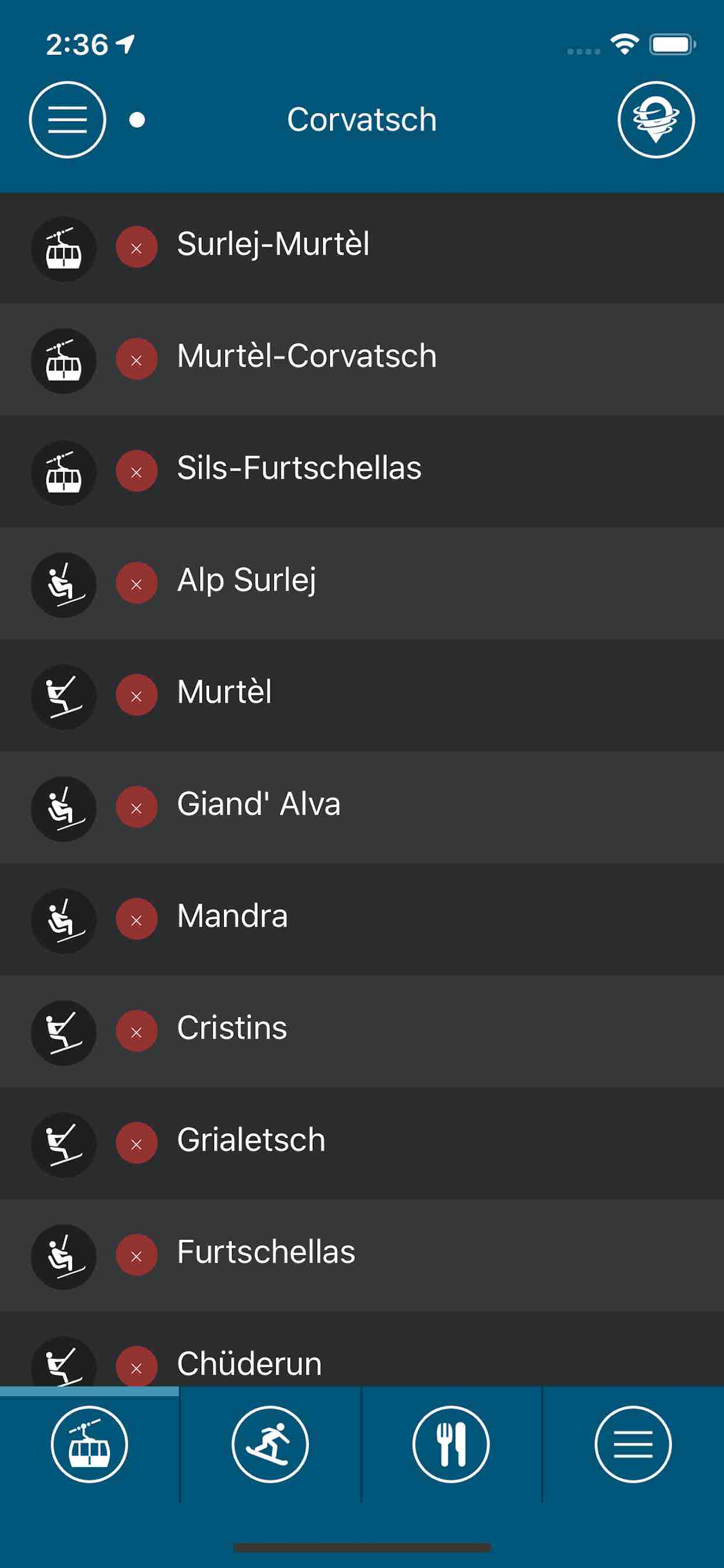Open the Furtschellas lift entry
The width and height of the screenshot is (724, 1568).
click(x=362, y=1256)
